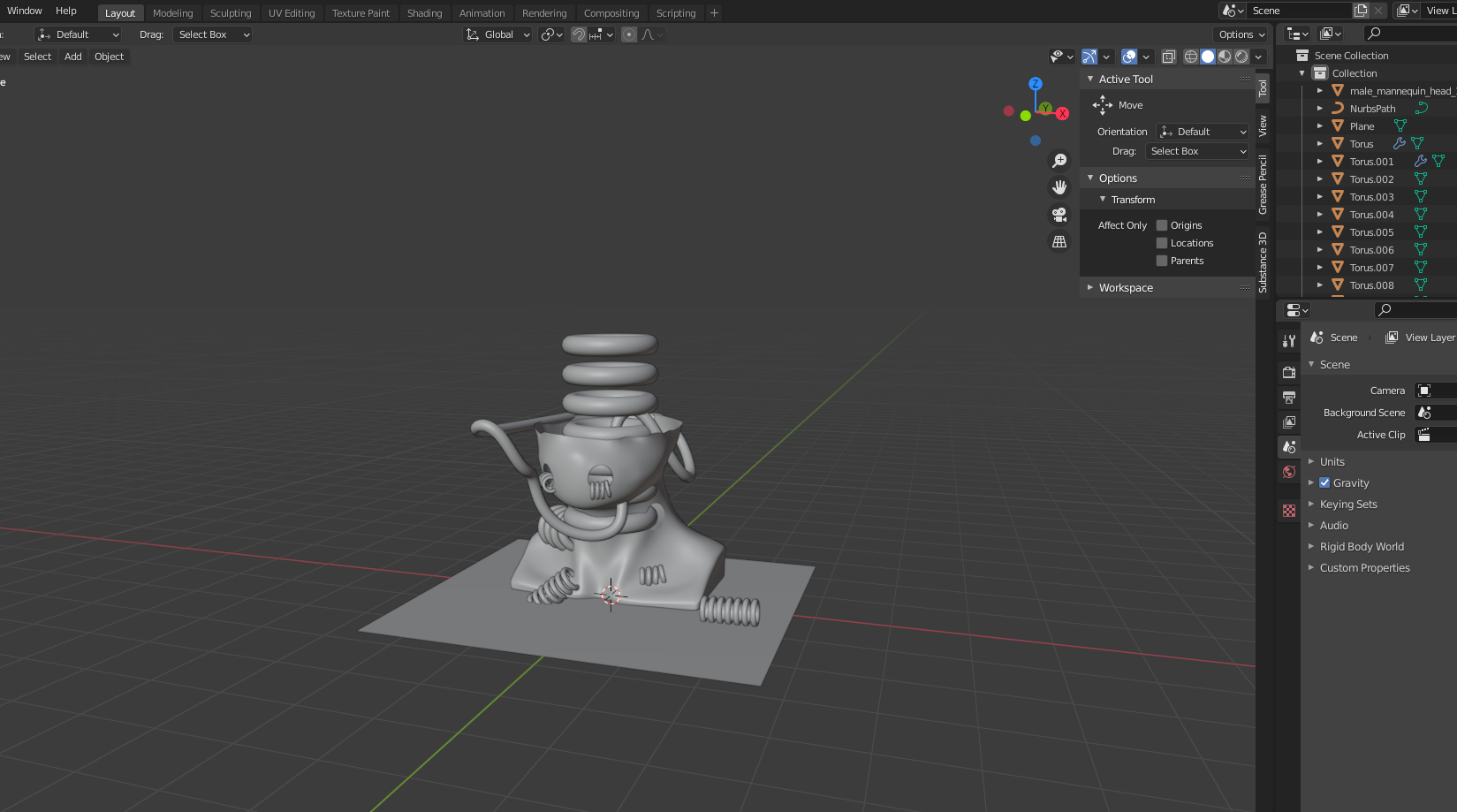Toggle X-ray mode in viewport header

pos(1168,57)
